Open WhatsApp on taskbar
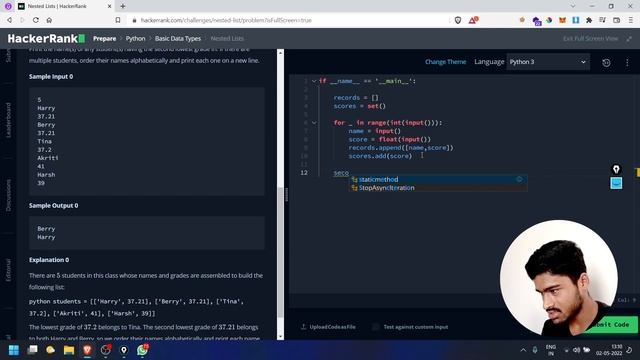This screenshot has width=640, height=360. (142, 350)
